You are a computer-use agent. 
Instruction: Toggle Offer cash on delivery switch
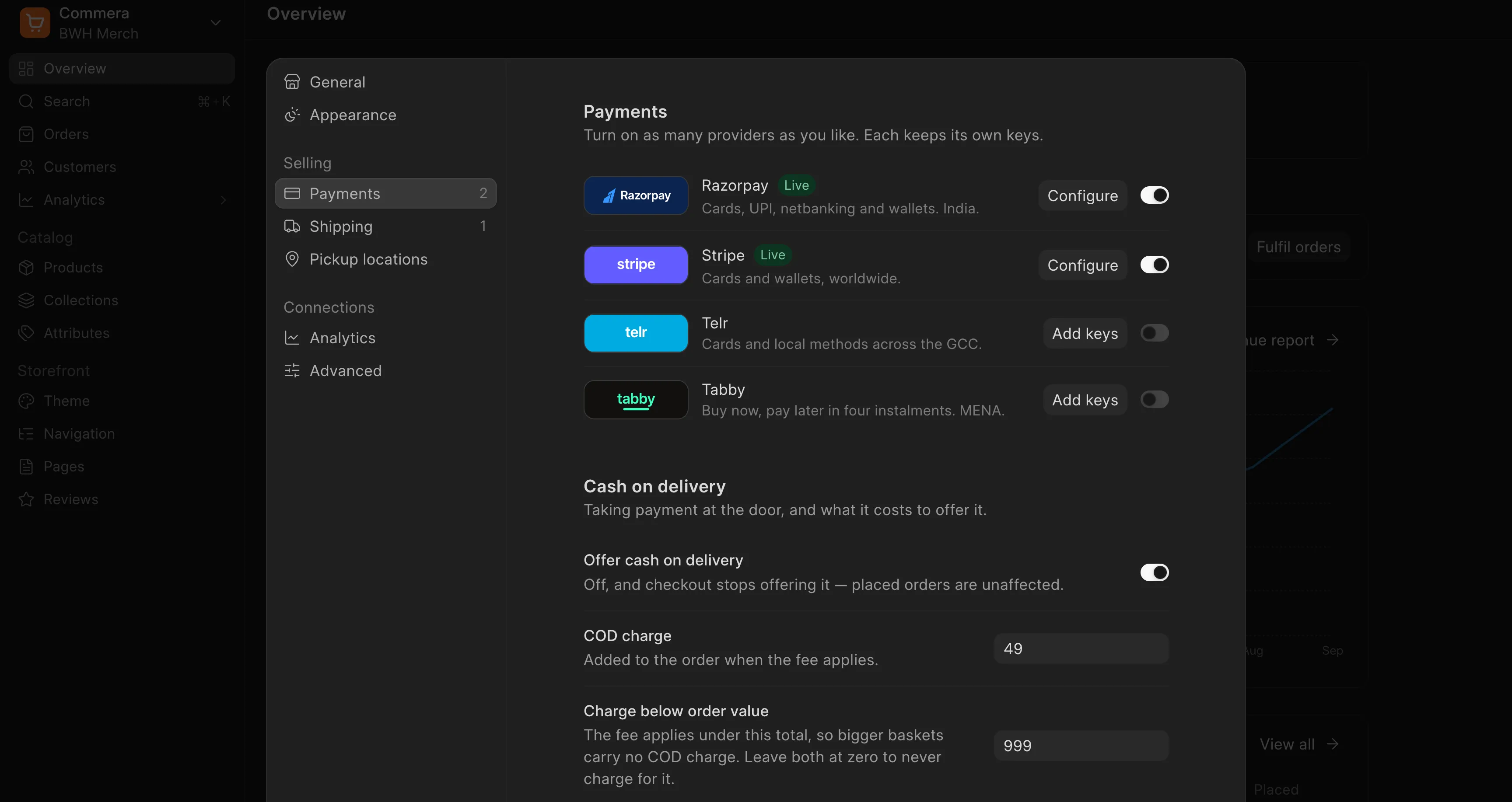[x=1154, y=572]
